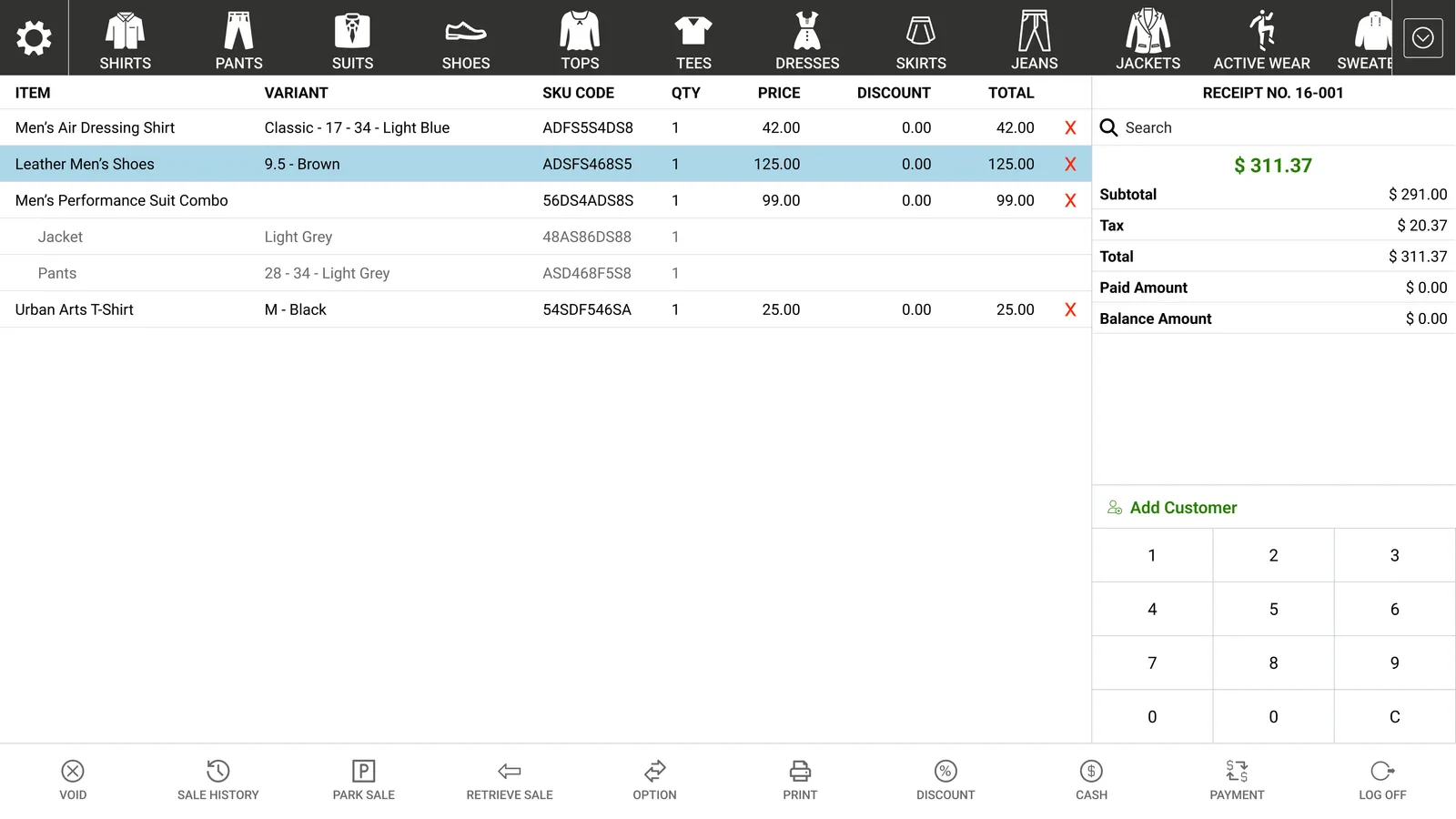Click the PARK SALE icon

point(364,771)
